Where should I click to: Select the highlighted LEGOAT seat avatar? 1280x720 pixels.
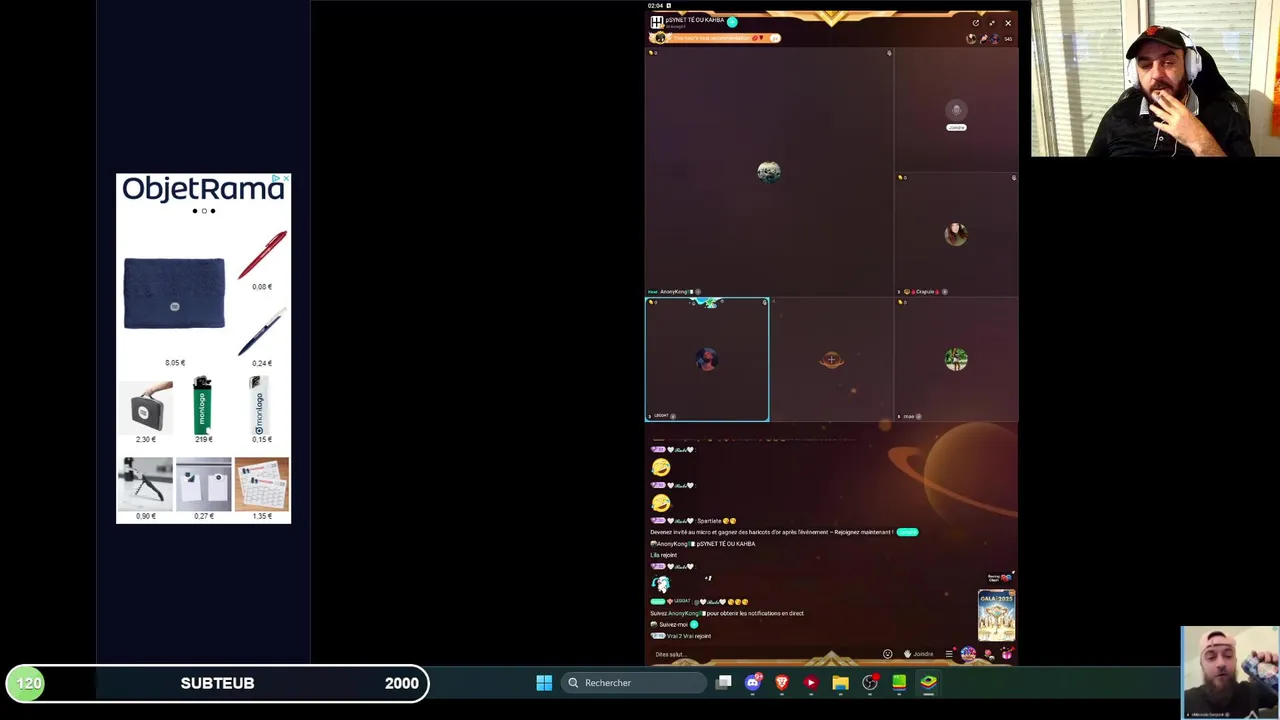click(x=707, y=360)
